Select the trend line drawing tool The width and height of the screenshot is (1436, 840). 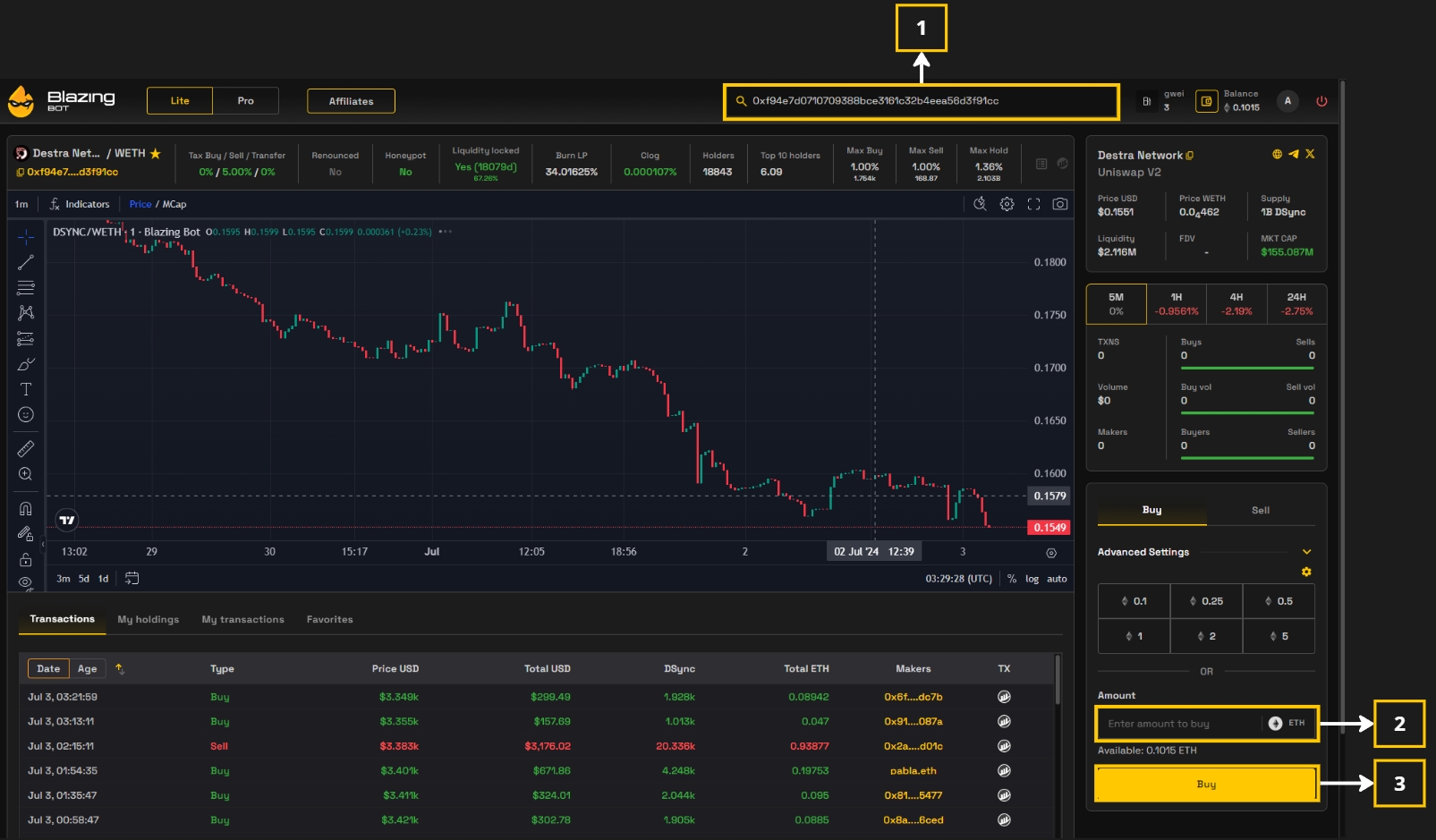(x=26, y=262)
